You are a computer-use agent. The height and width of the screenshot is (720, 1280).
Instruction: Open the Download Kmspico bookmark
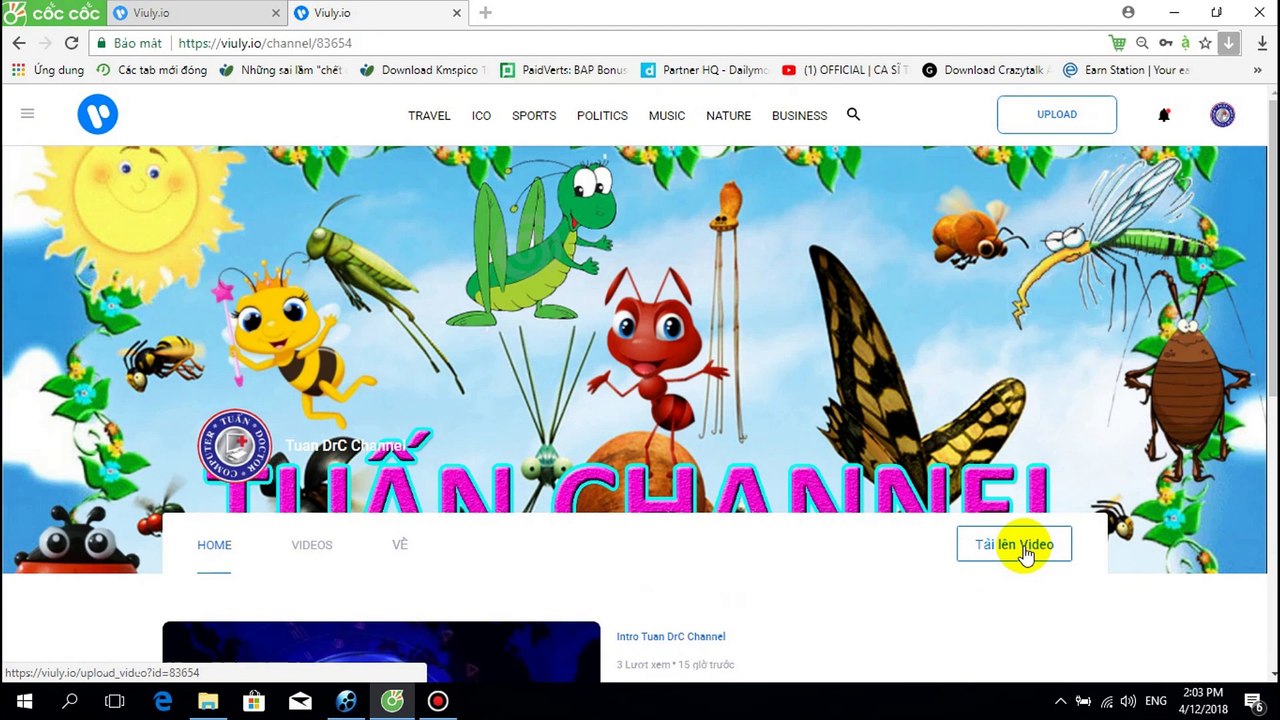click(422, 70)
